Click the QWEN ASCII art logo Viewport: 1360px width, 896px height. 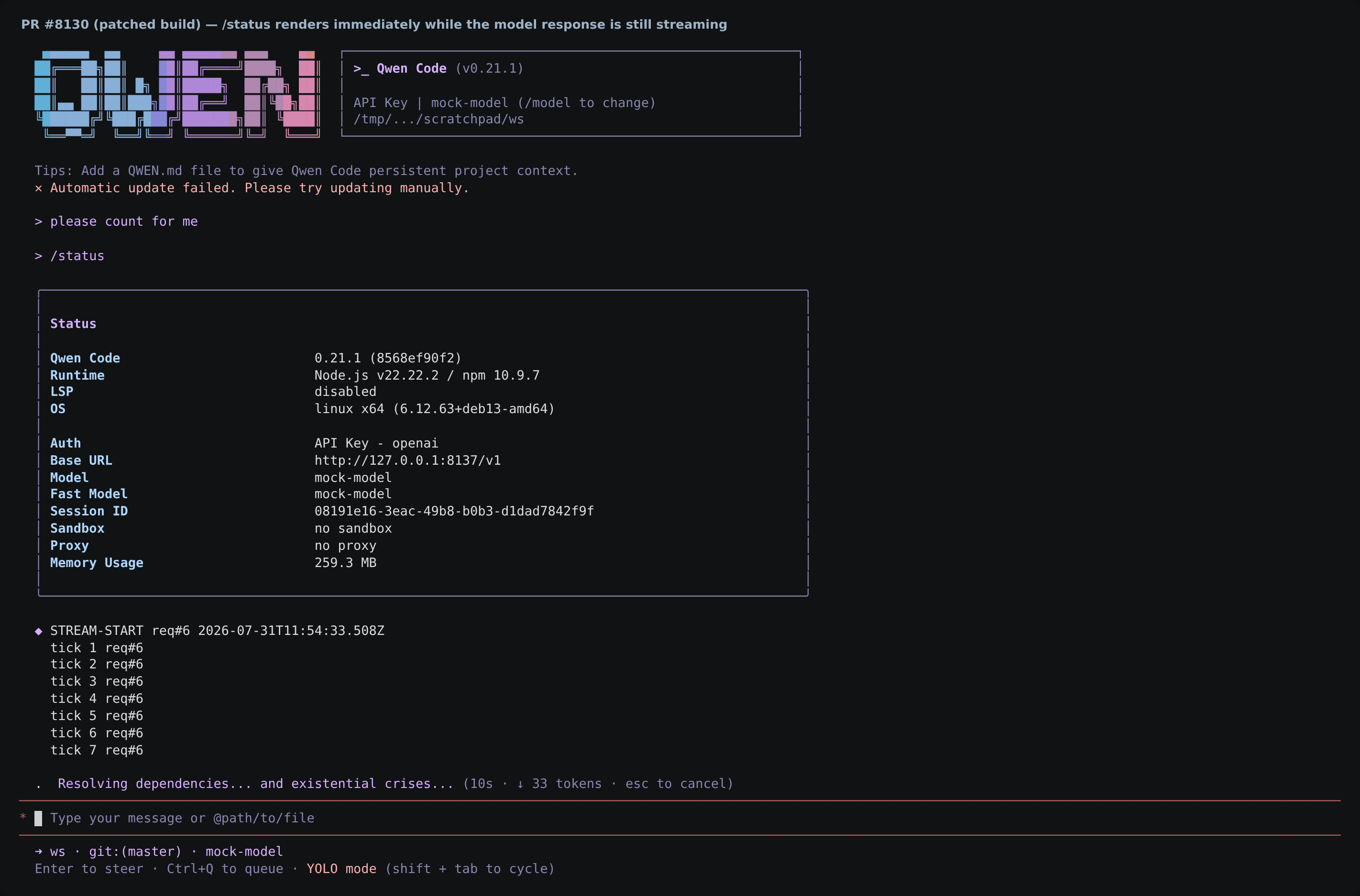pos(177,94)
